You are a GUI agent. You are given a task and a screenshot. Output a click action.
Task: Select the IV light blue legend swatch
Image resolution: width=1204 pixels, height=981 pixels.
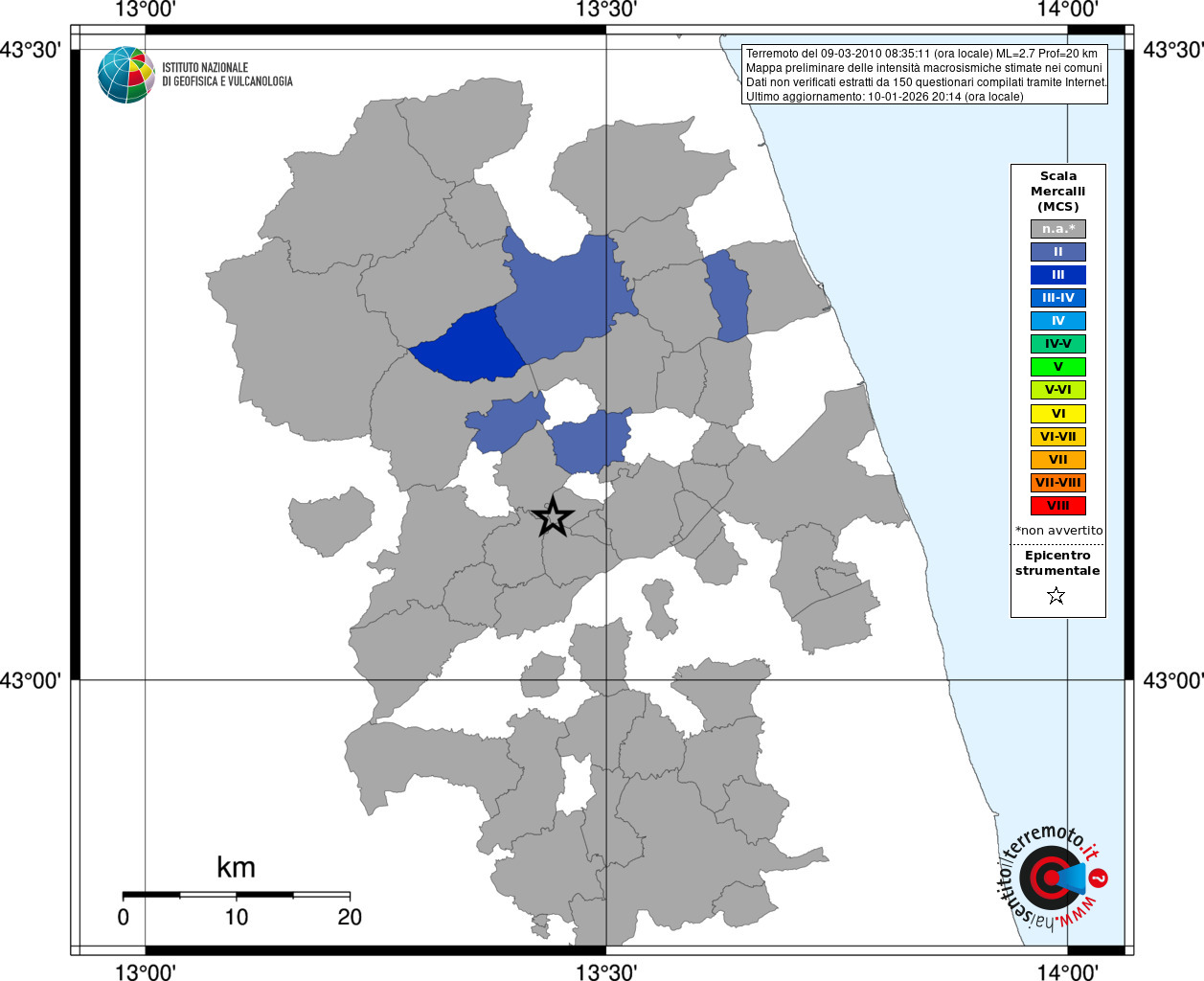(1058, 321)
